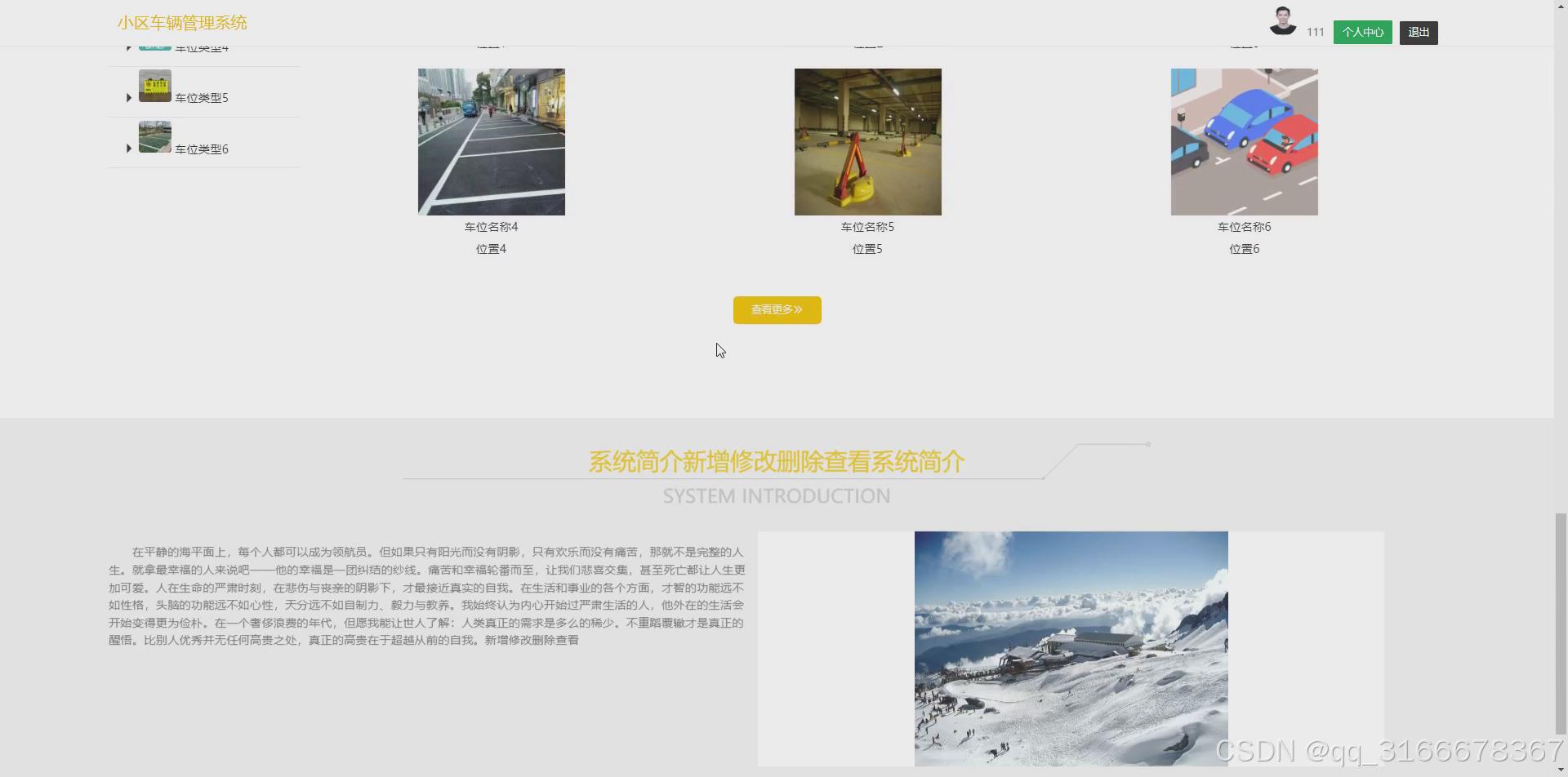Open the 车位名称4 street parking photo
Screen dimensions: 1568x777
coord(491,140)
